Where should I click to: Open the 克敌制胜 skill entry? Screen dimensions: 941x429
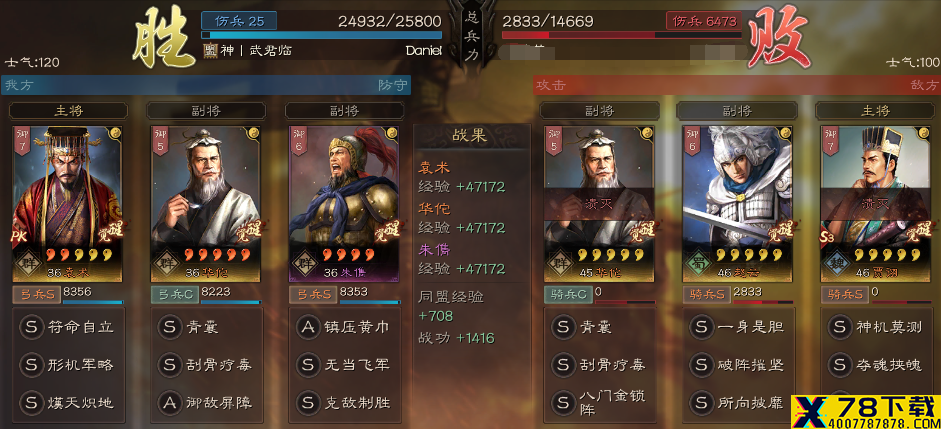point(343,403)
